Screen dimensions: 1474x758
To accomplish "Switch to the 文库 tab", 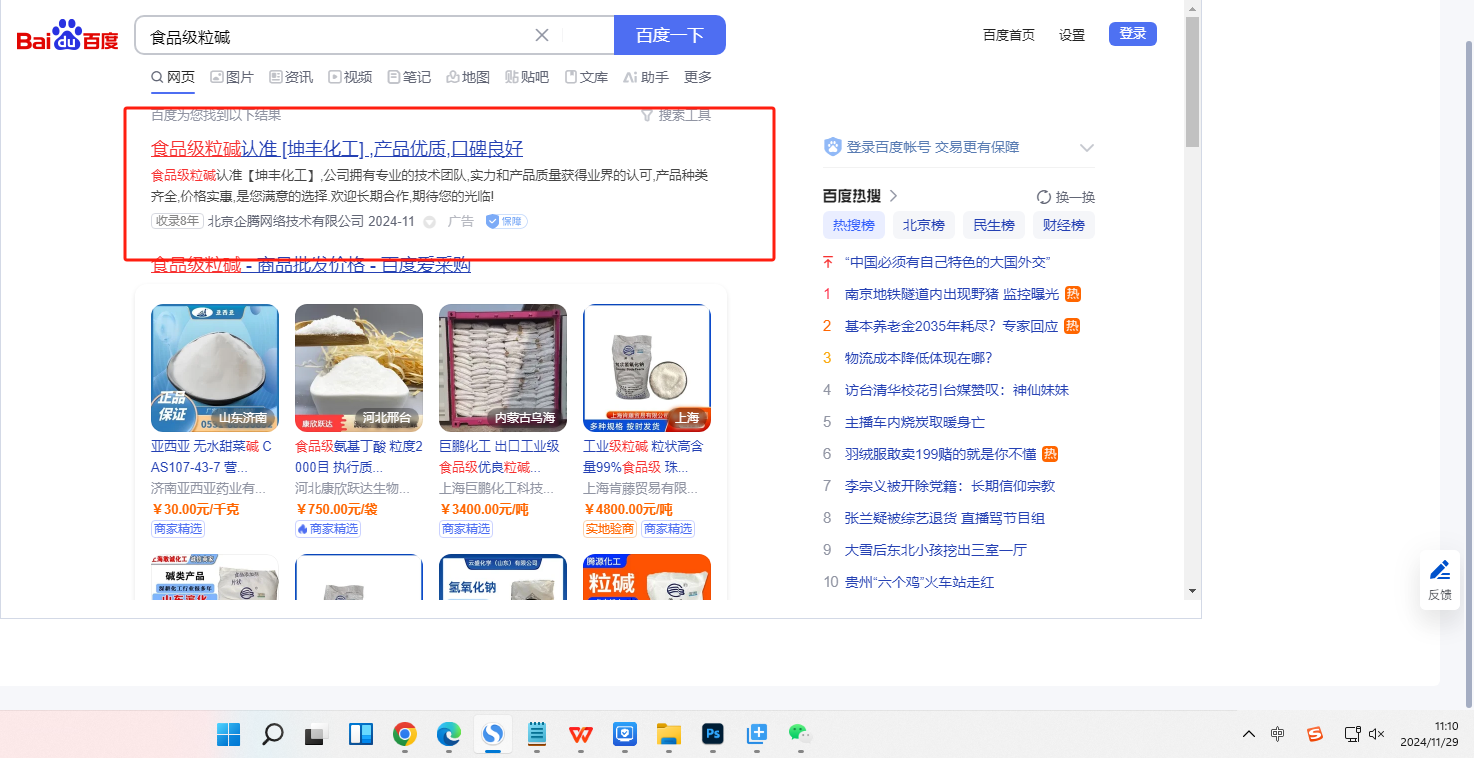I will 586,77.
